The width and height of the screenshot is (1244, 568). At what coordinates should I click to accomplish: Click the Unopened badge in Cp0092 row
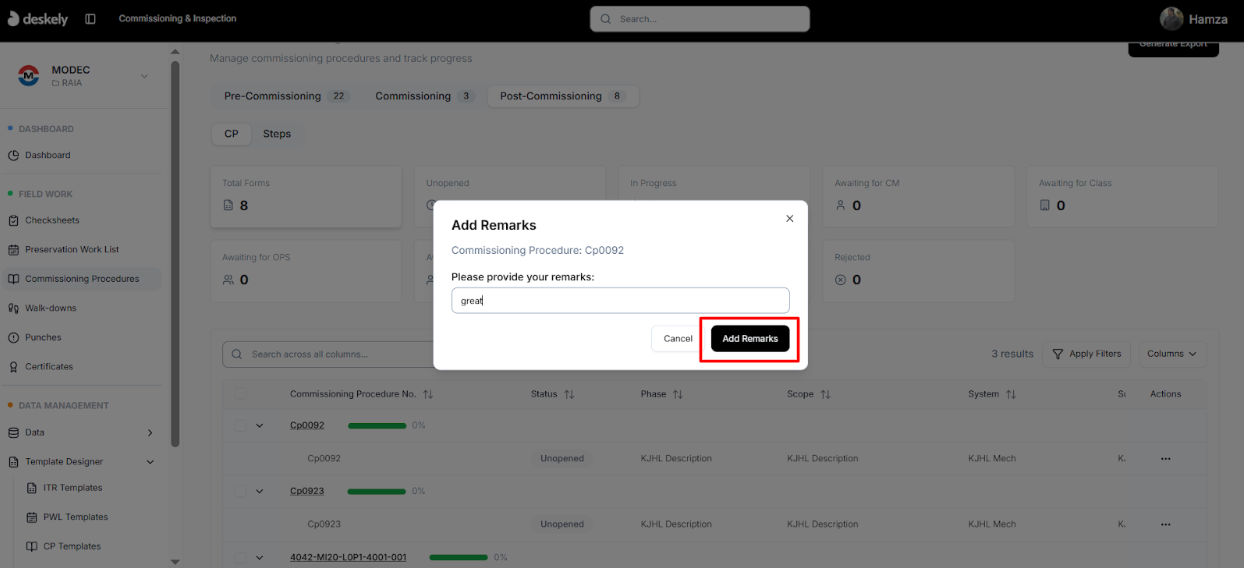tap(562, 459)
